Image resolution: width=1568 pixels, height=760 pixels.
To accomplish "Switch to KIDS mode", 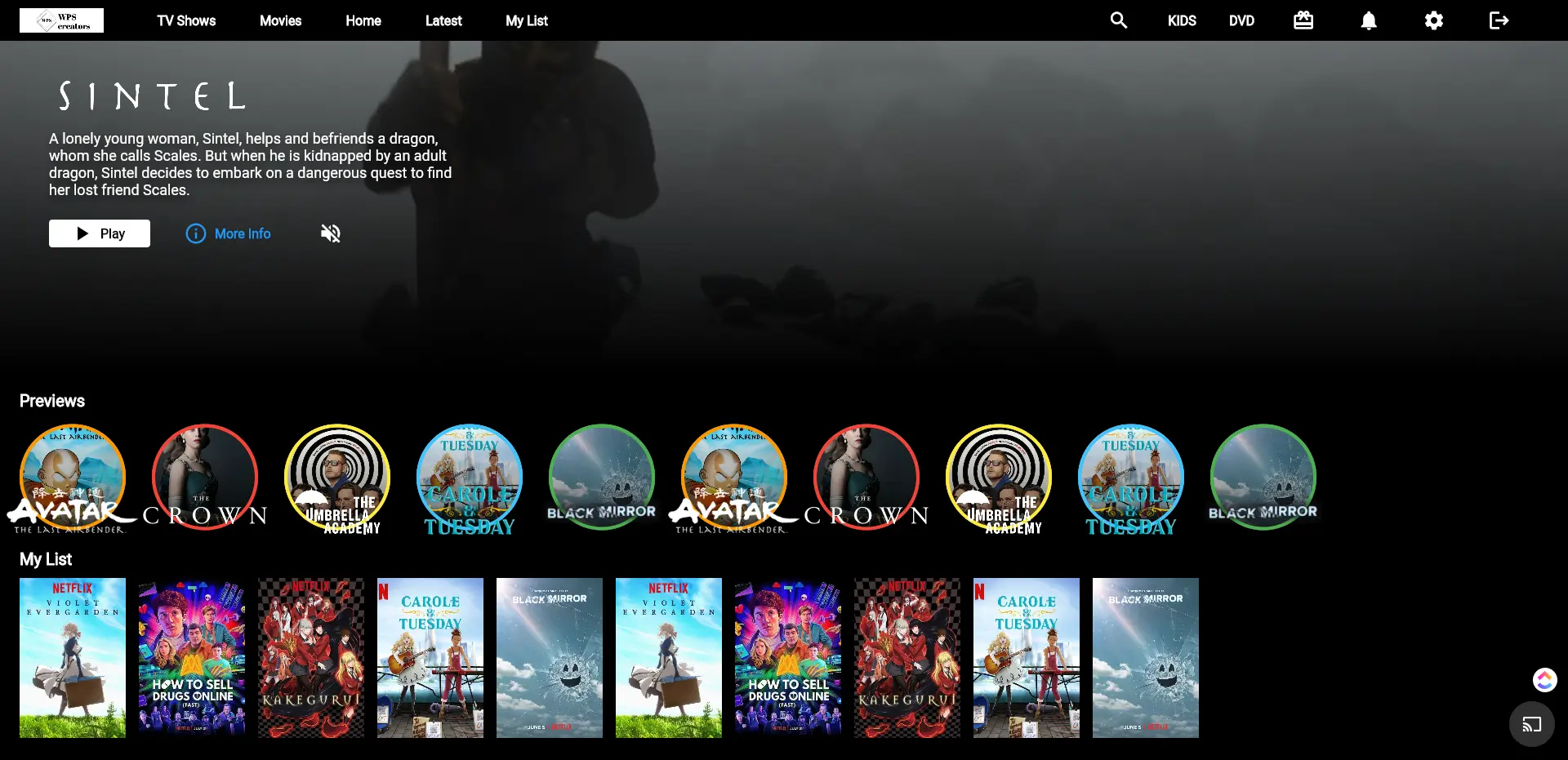I will click(x=1182, y=20).
